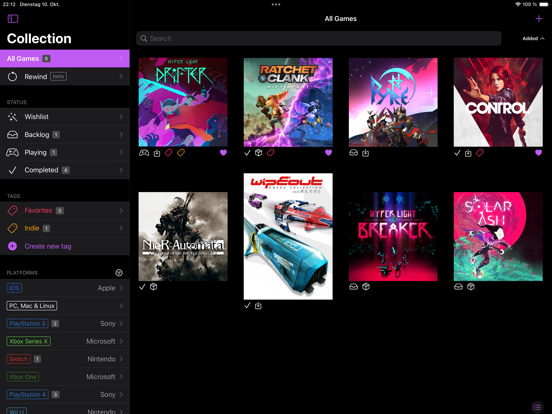The height and width of the screenshot is (414, 552).
Task: Click the Rewind circular arrow icon
Action: pyautogui.click(x=12, y=76)
